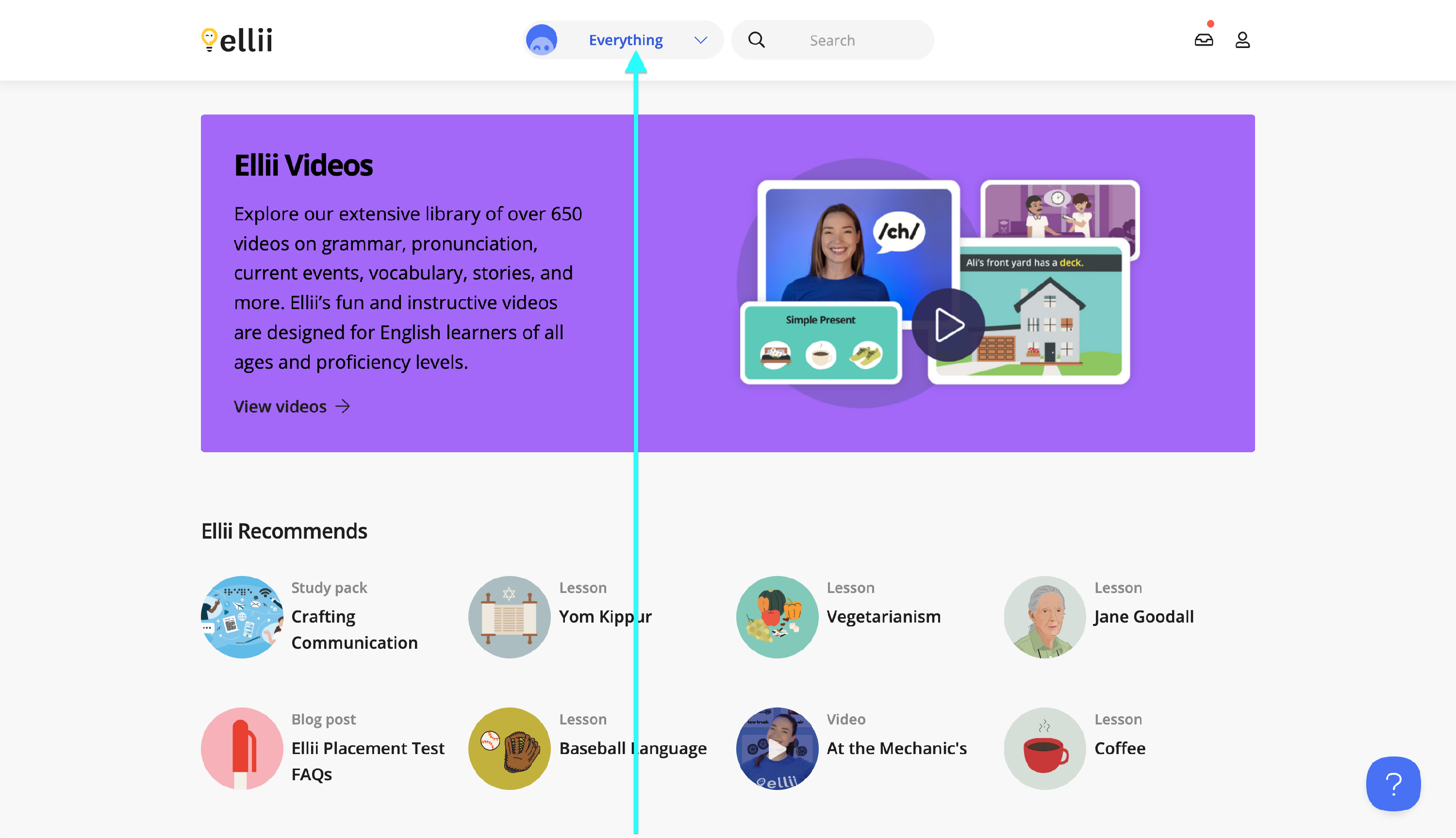Open the blue help question button

coord(1393,783)
